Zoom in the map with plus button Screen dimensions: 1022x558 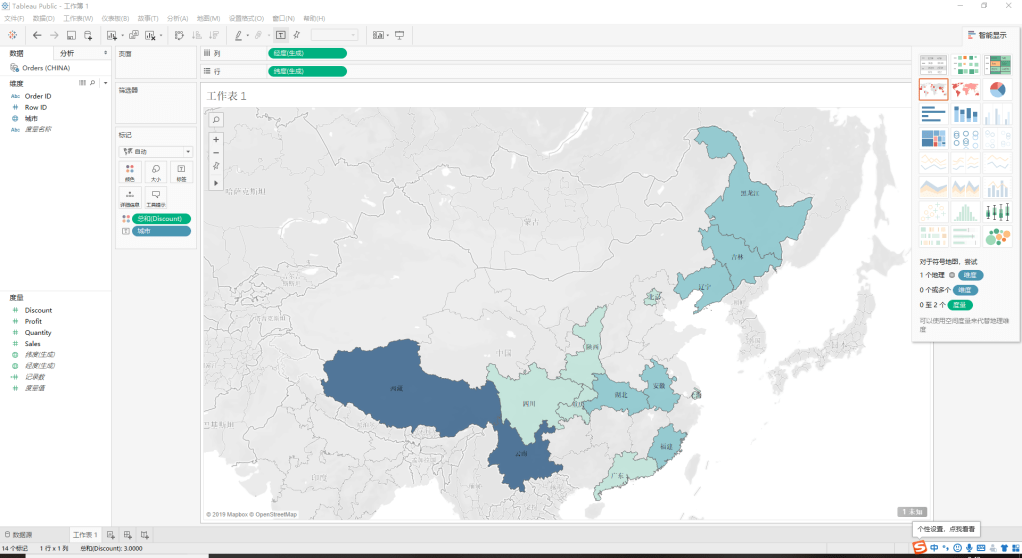click(x=216, y=139)
